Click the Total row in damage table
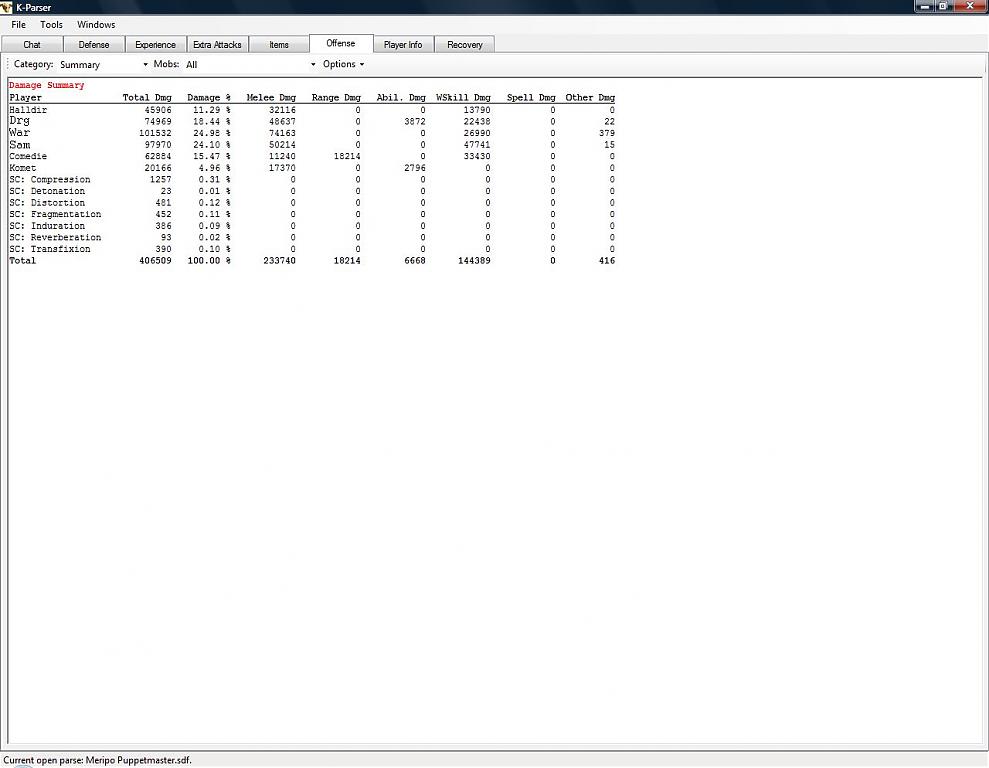The image size is (989, 768). (23, 261)
